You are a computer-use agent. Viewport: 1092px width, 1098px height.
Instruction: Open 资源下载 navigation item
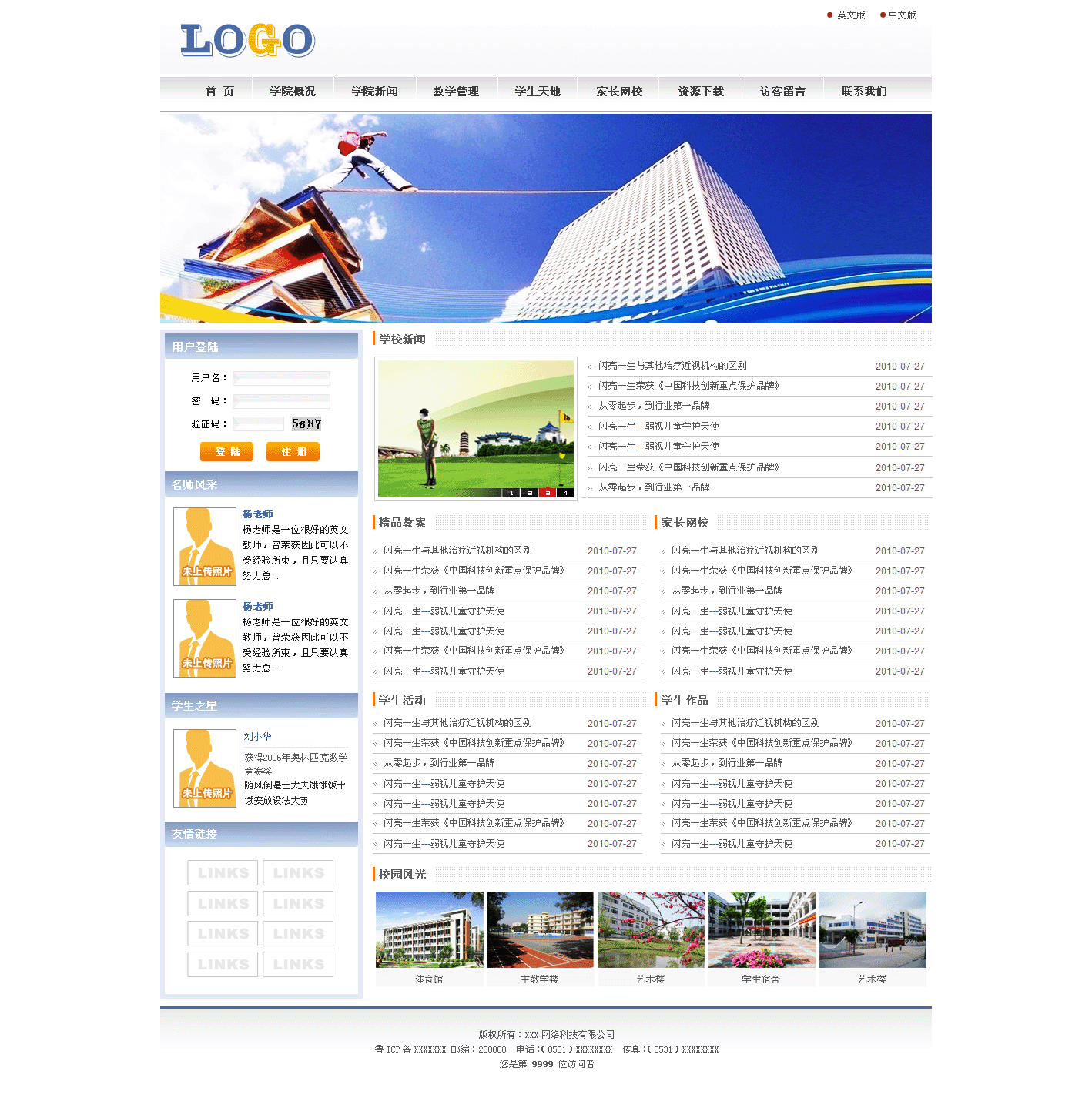(701, 92)
